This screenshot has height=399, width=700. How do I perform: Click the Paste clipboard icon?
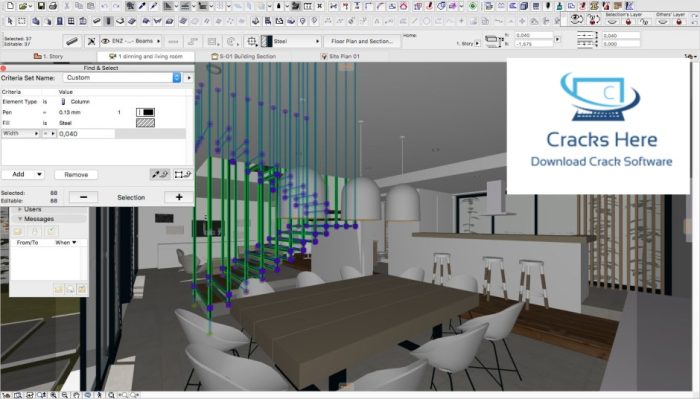pos(91,6)
